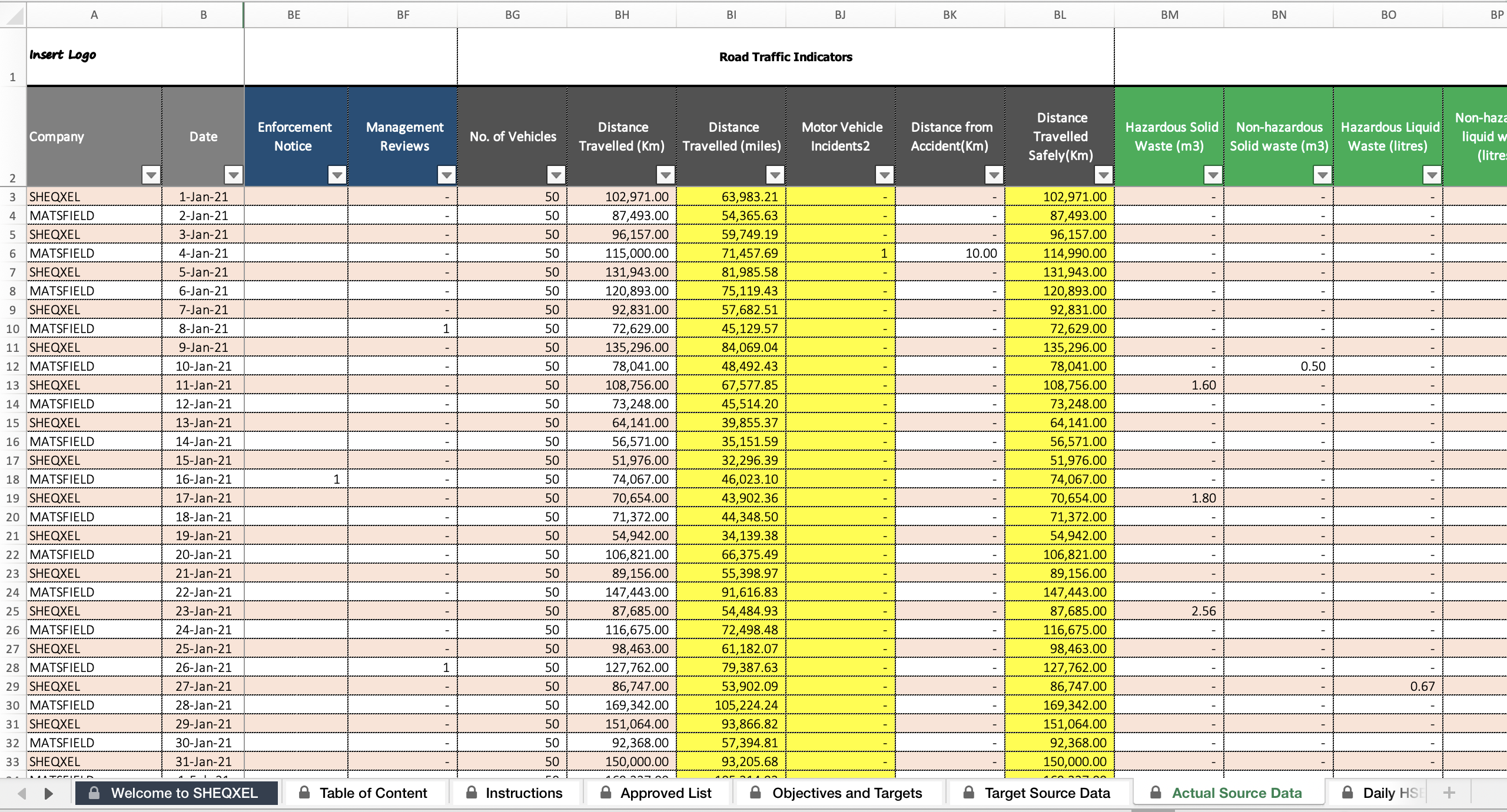1507x812 pixels.
Task: Switch to Target Source Data sheet tab
Action: 1038,793
